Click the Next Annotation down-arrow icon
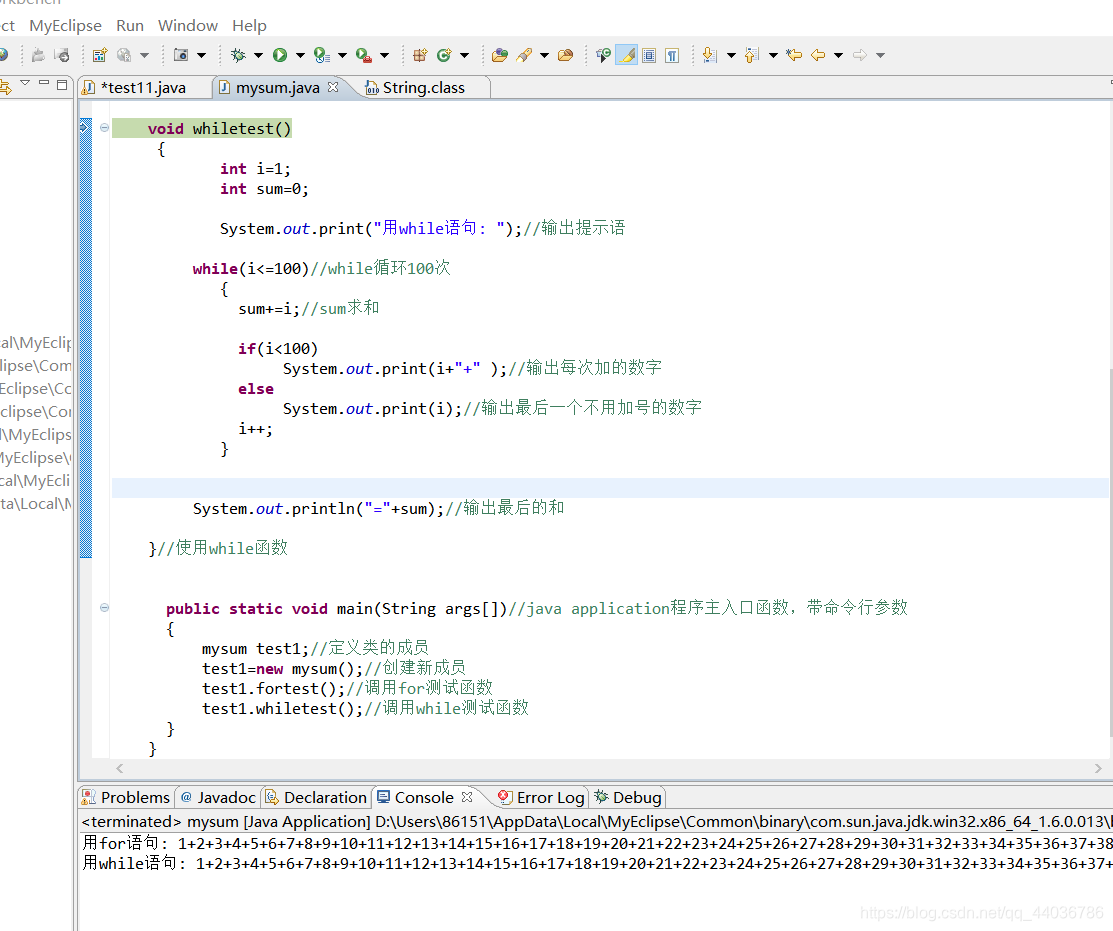Viewport: 1113px width, 931px height. 709,55
